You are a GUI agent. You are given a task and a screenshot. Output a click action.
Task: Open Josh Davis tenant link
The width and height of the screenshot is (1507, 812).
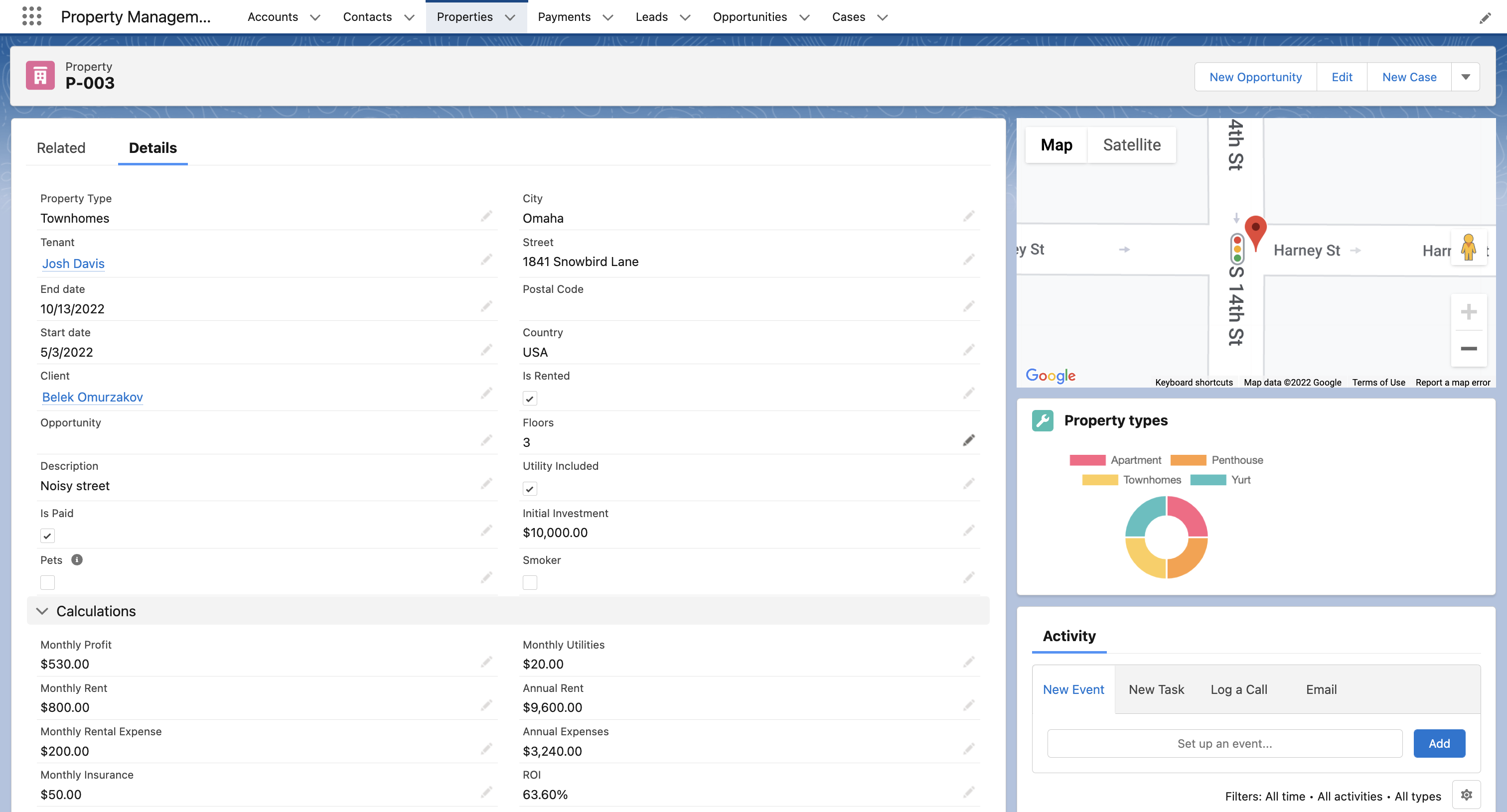point(73,264)
